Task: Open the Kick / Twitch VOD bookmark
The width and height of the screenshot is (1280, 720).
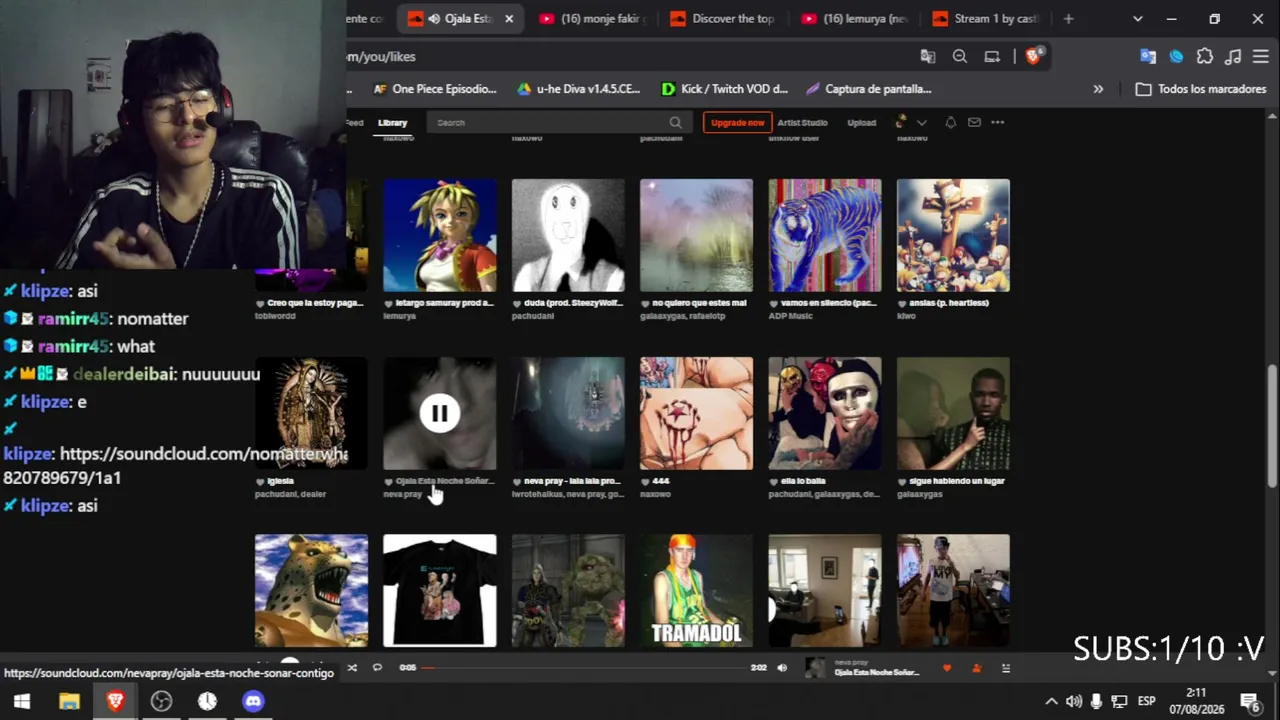Action: point(725,89)
